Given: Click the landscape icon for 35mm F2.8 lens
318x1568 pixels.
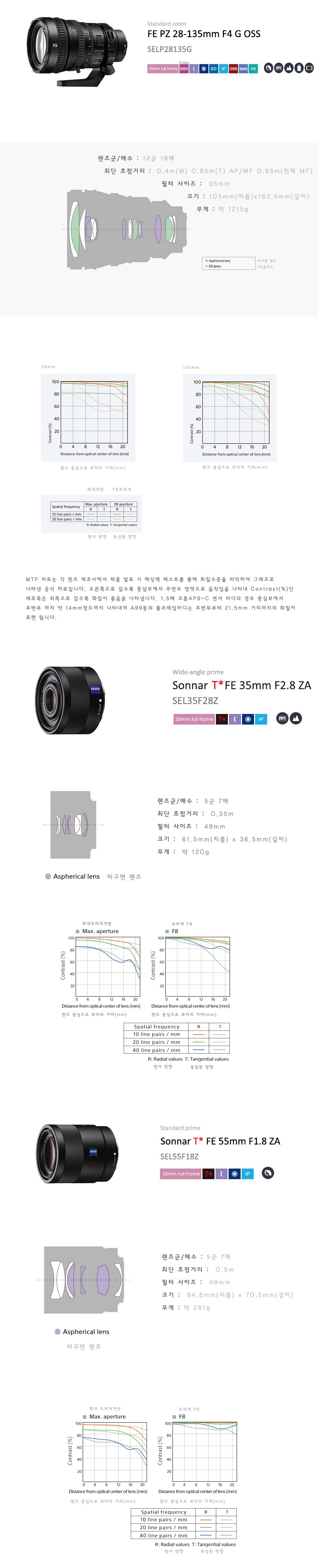Looking at the screenshot, I should coord(296,719).
